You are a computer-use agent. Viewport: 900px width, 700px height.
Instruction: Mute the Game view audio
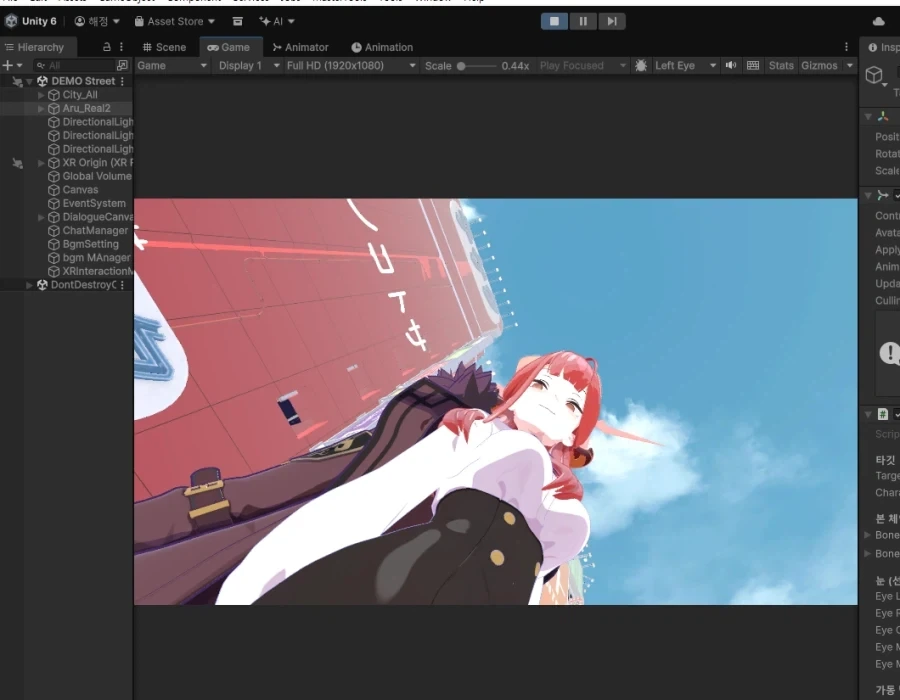(x=731, y=66)
